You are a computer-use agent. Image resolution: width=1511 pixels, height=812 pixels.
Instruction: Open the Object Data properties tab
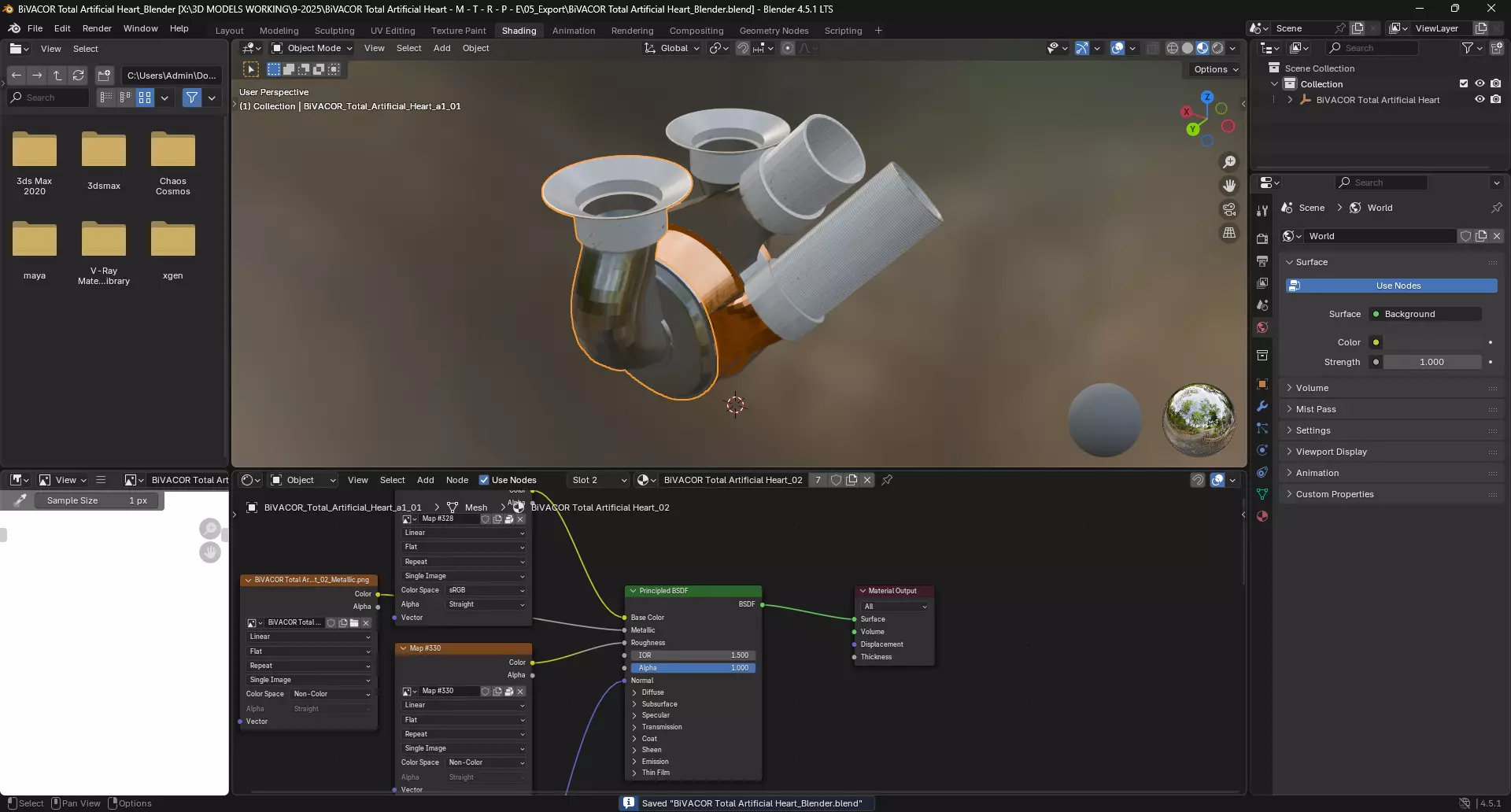point(1262,494)
